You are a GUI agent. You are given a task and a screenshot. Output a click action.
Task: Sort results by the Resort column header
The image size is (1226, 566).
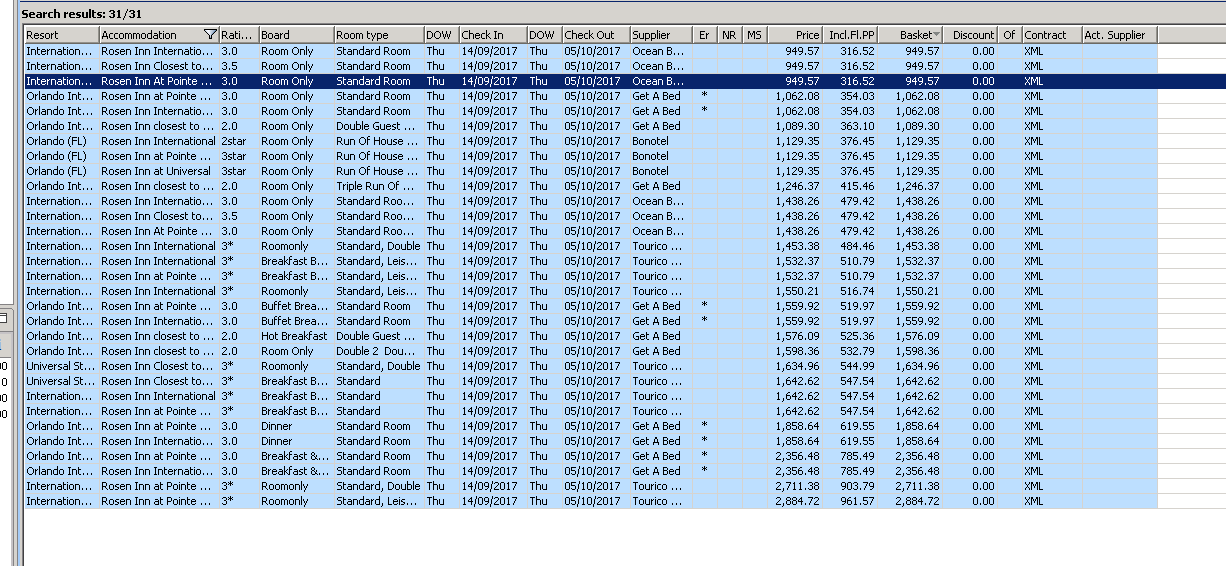pos(61,35)
